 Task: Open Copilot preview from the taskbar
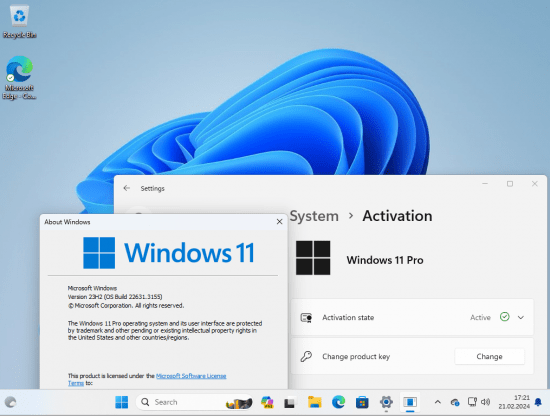(267, 402)
